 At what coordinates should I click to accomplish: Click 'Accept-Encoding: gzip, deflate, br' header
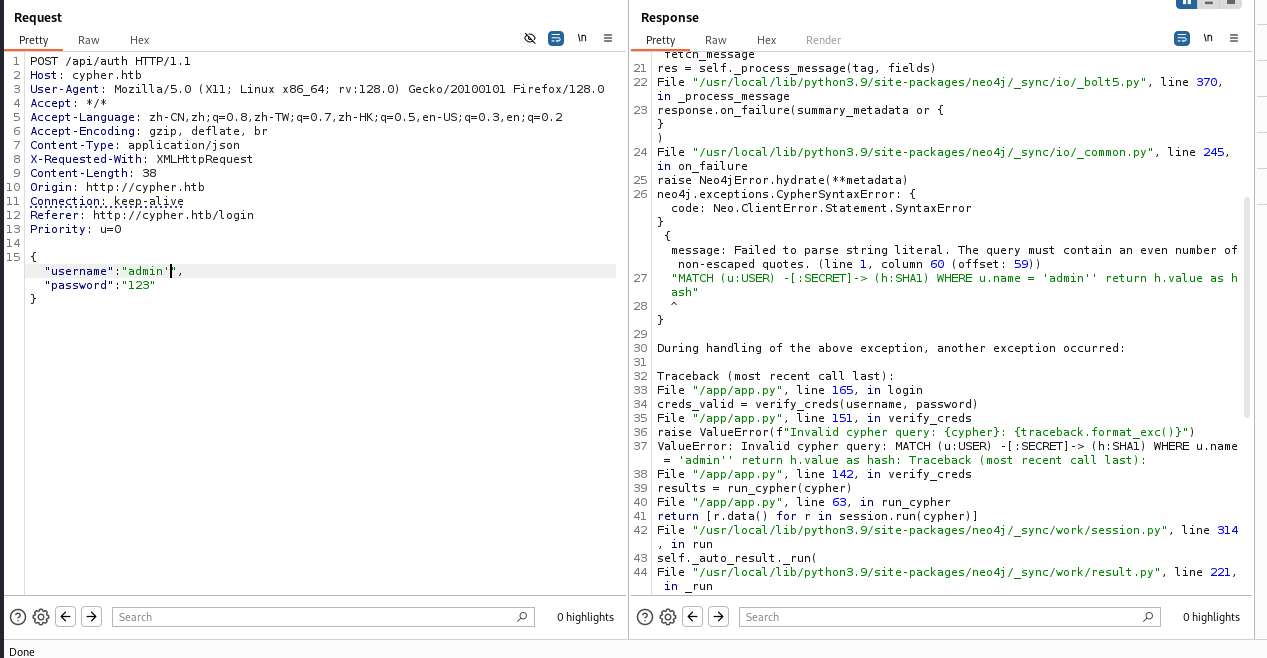tap(149, 131)
